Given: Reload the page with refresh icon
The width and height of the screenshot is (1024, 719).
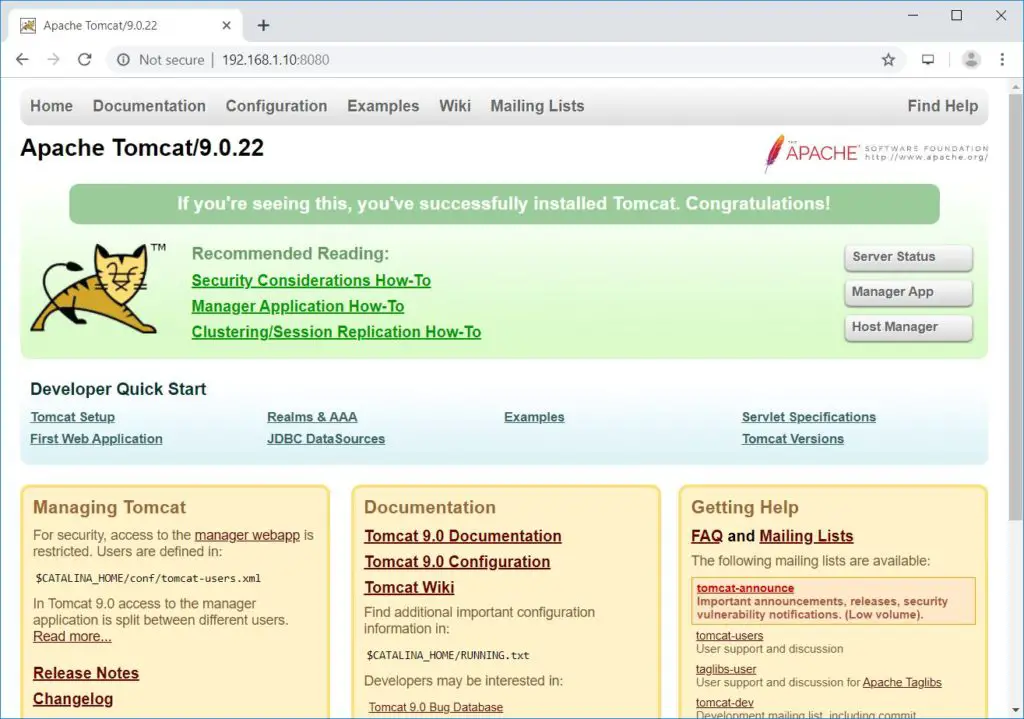Looking at the screenshot, I should pyautogui.click(x=85, y=59).
